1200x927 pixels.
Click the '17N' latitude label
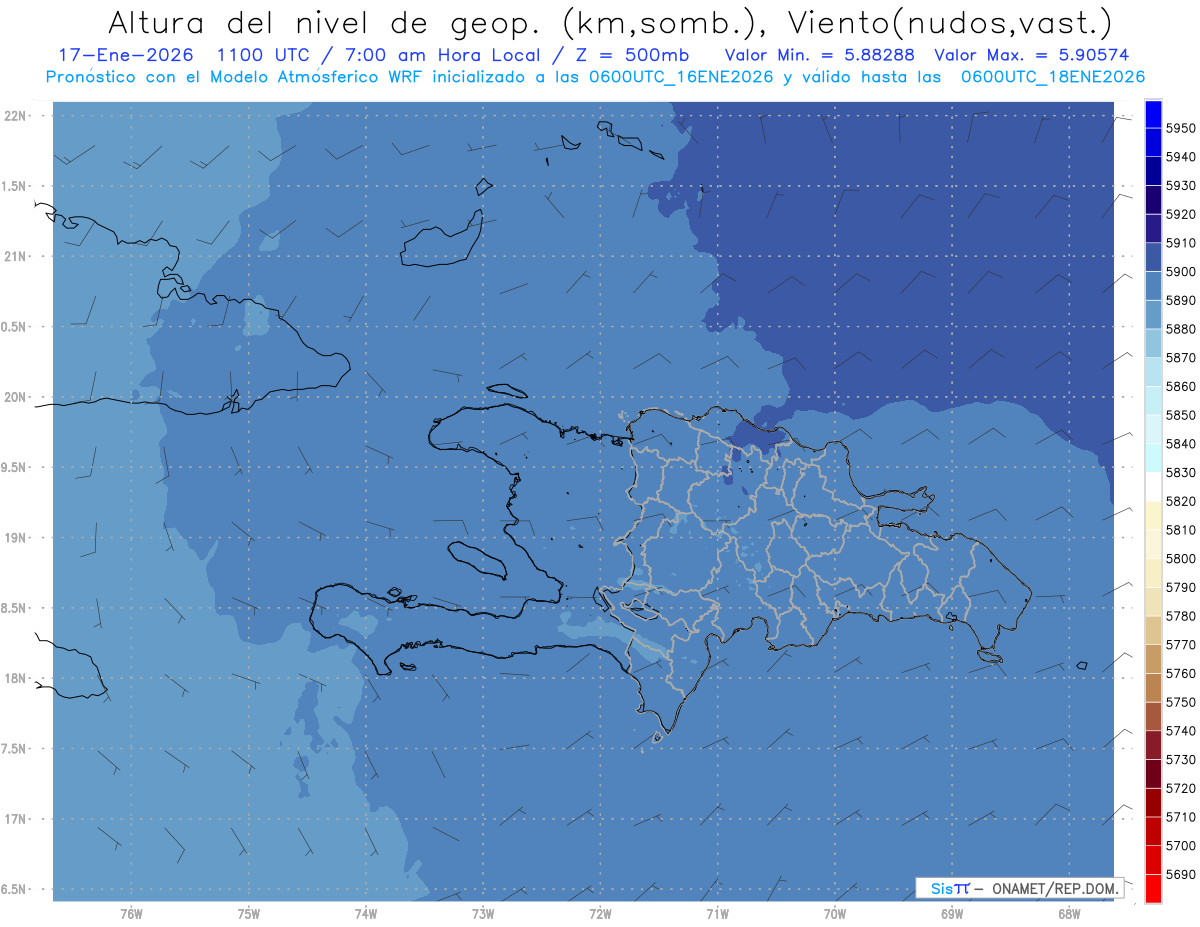point(15,819)
